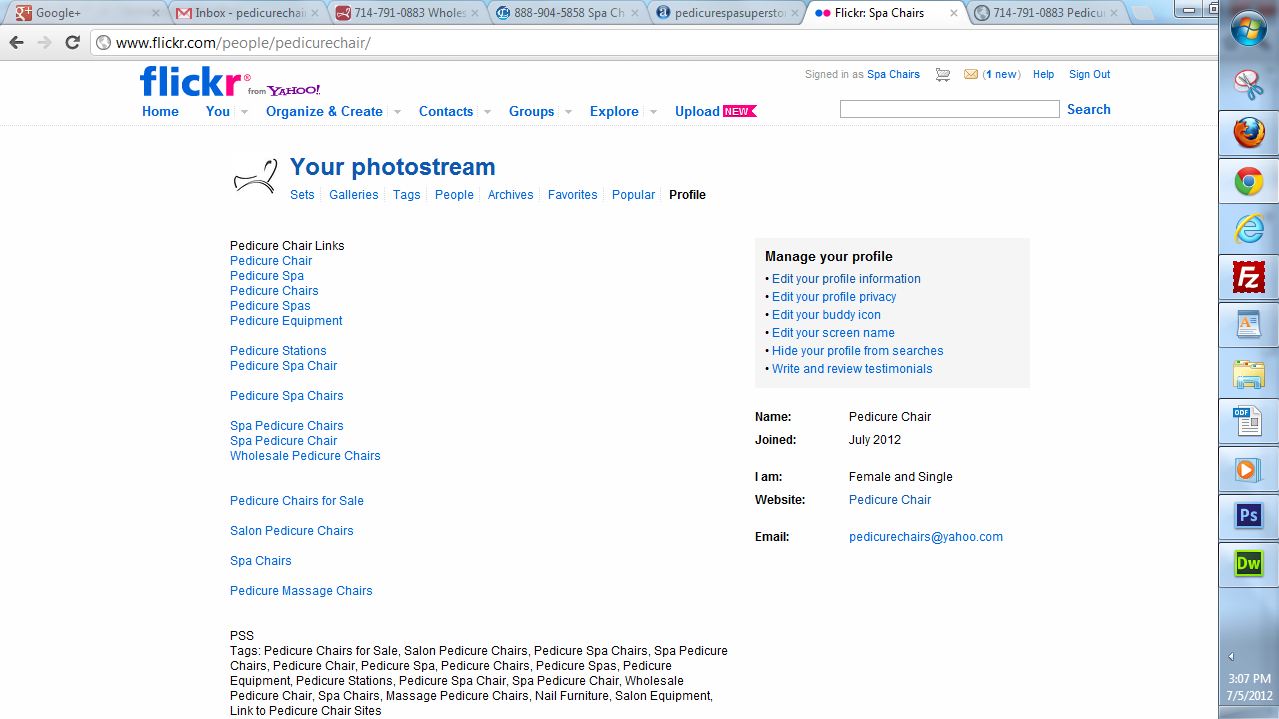
Task: Open Windows Explorer from the taskbar
Action: 1249,374
